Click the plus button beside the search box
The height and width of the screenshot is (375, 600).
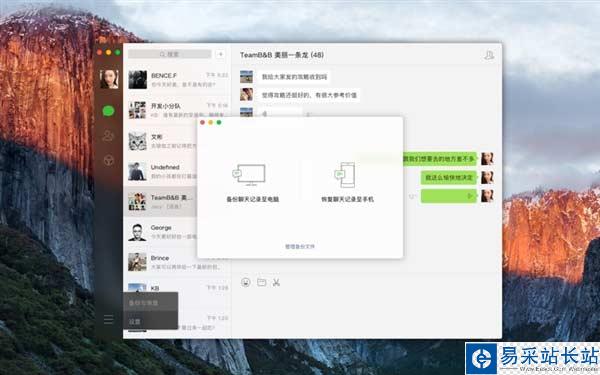coord(220,54)
